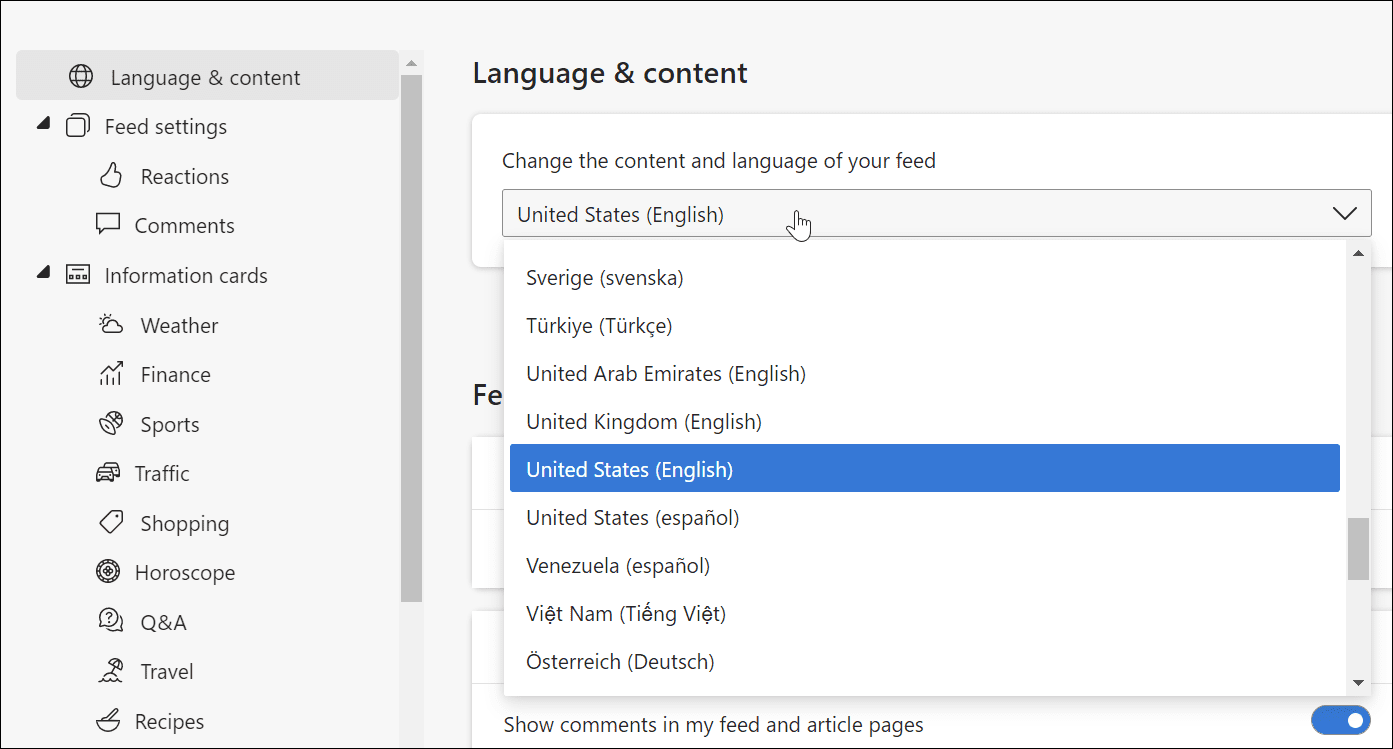Select United Kingdom (English) from the list
This screenshot has width=1393, height=749.
[644, 421]
